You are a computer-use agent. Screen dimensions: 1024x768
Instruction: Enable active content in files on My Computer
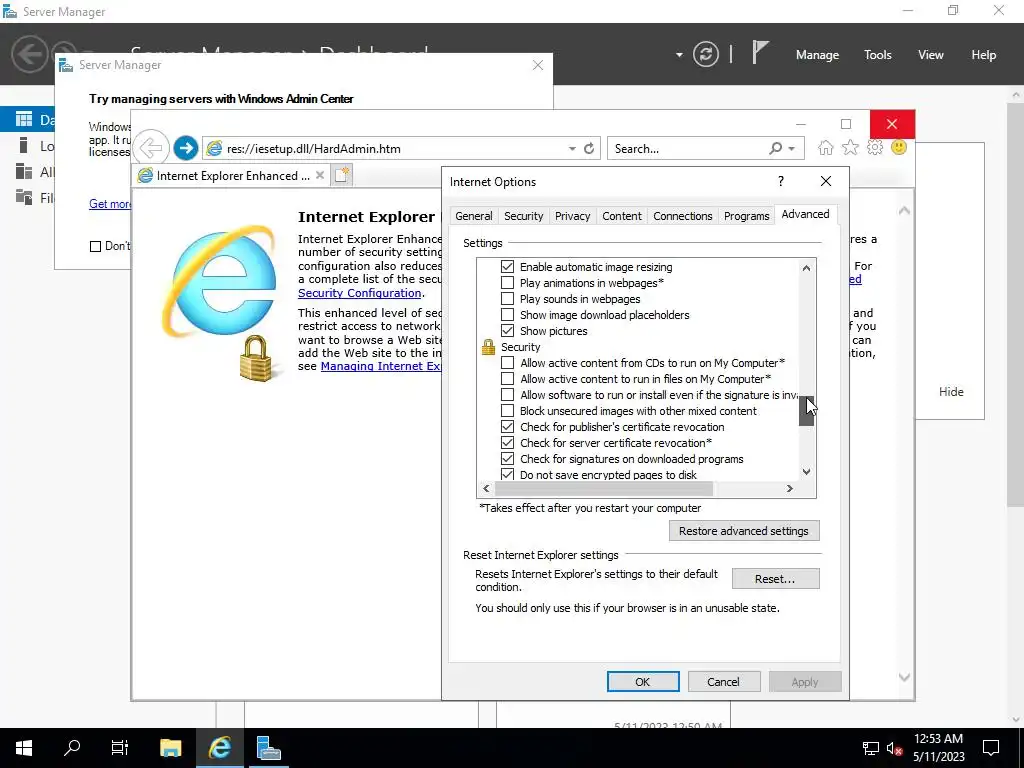[507, 379]
